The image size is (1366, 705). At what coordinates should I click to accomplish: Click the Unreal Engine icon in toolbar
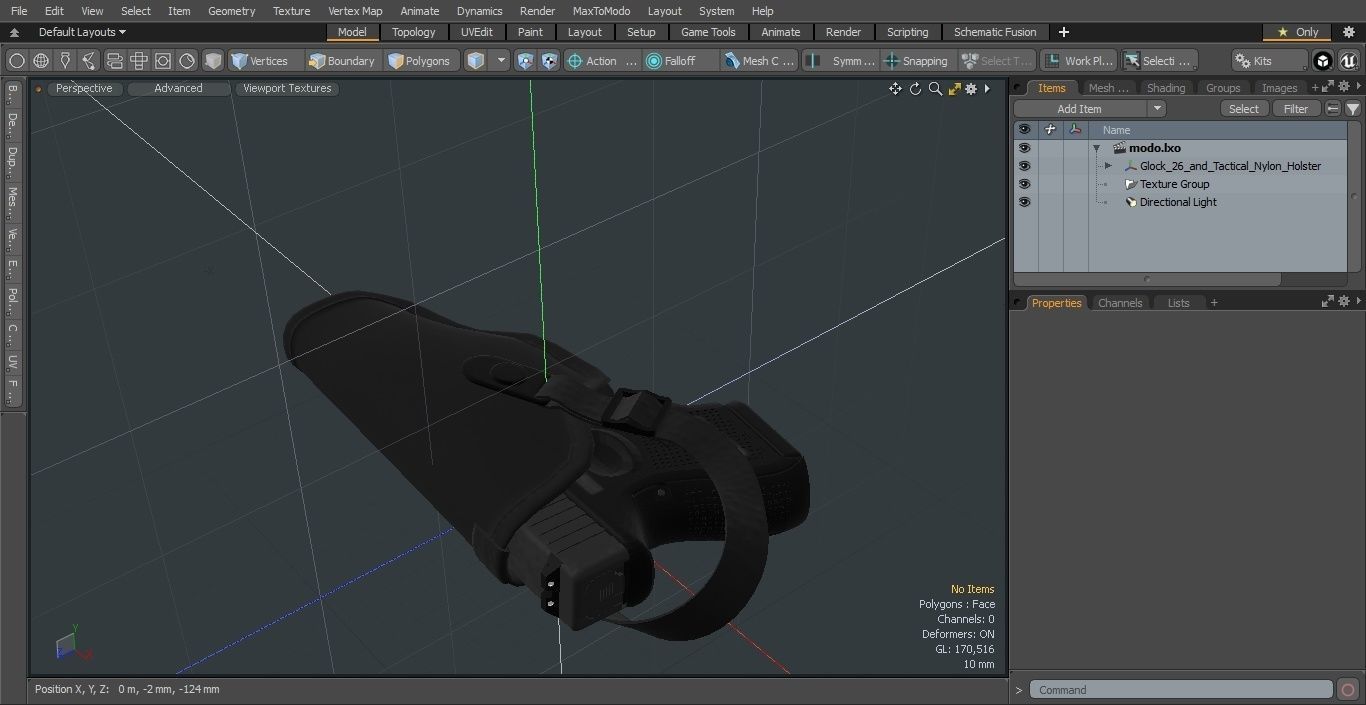click(x=1348, y=61)
